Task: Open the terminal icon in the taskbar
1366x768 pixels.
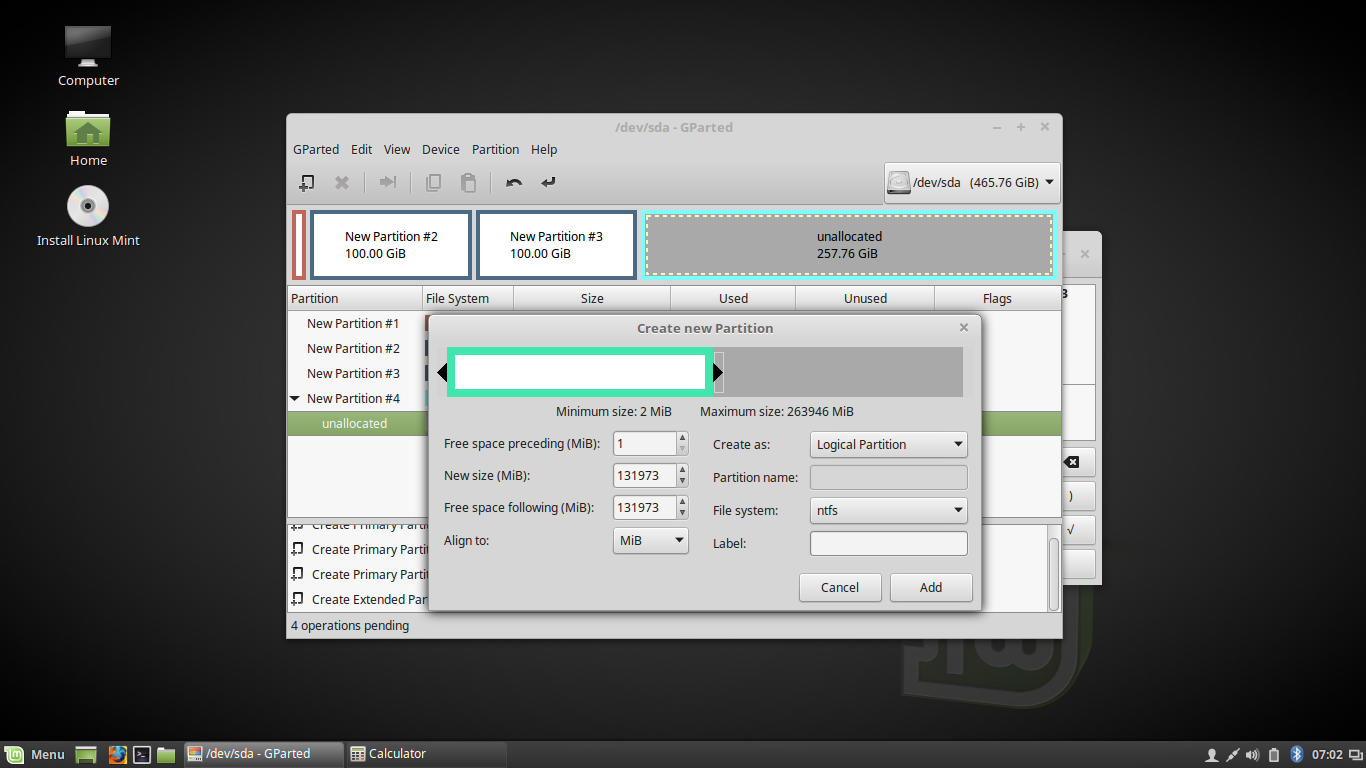Action: tap(142, 754)
